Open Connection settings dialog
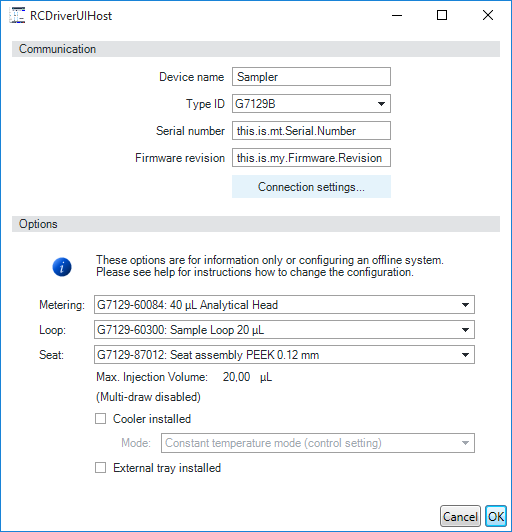Viewport: 512px width, 532px height. pyautogui.click(x=311, y=187)
